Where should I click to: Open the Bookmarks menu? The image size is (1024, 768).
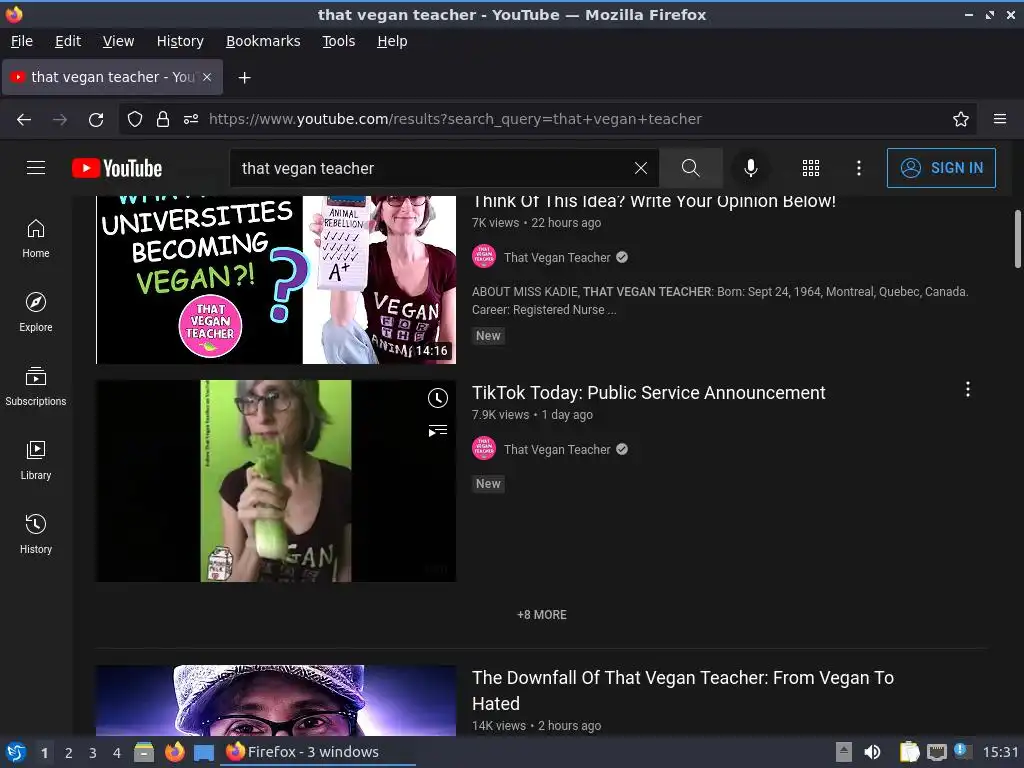coord(263,41)
